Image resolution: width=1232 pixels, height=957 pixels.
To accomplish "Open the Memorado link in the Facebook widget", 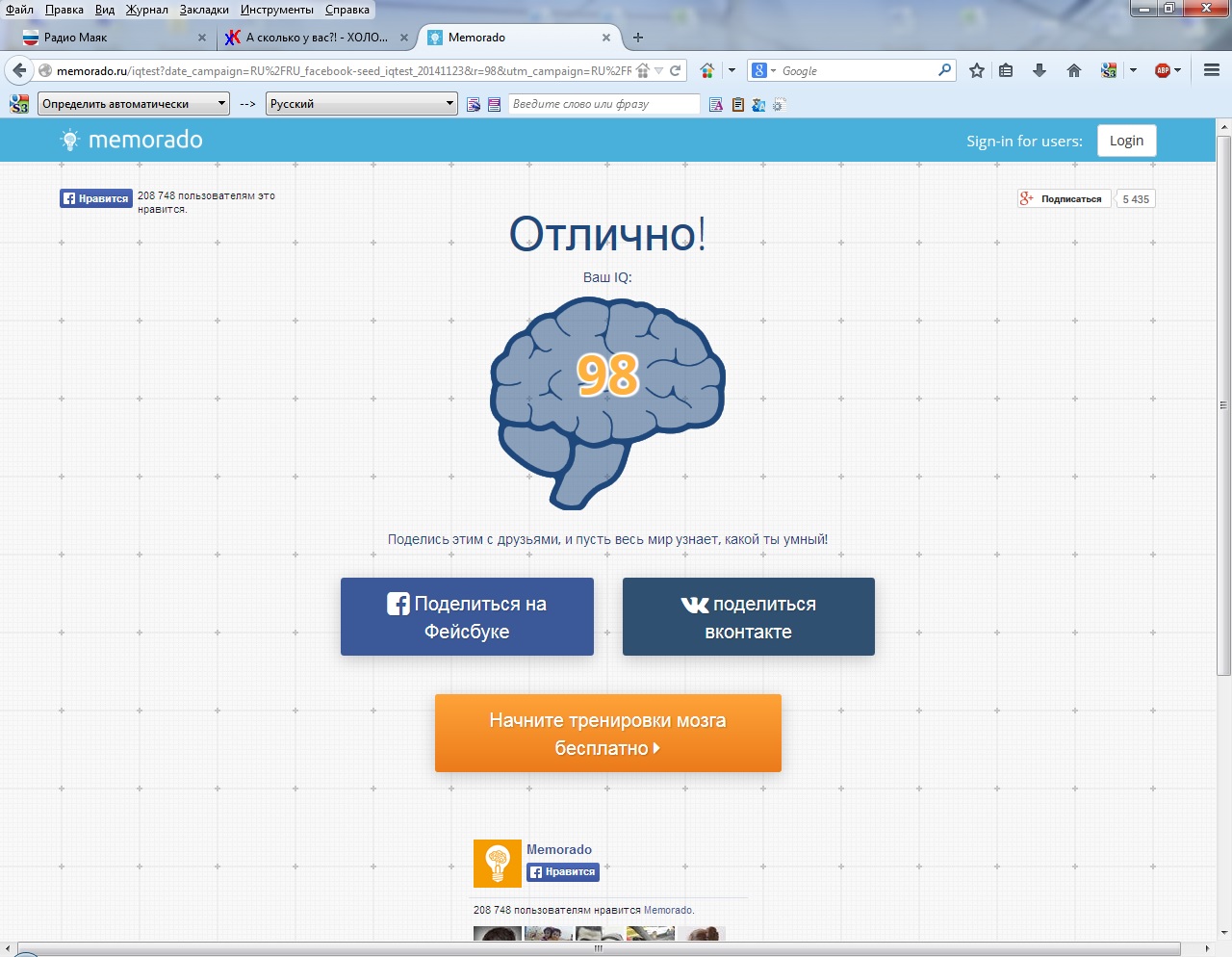I will [559, 849].
